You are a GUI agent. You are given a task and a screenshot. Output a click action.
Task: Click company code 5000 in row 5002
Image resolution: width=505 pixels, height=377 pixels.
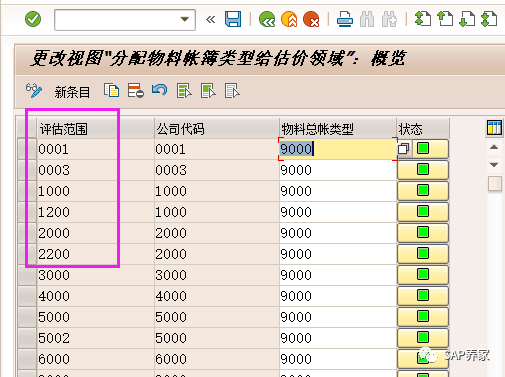pyautogui.click(x=217, y=338)
